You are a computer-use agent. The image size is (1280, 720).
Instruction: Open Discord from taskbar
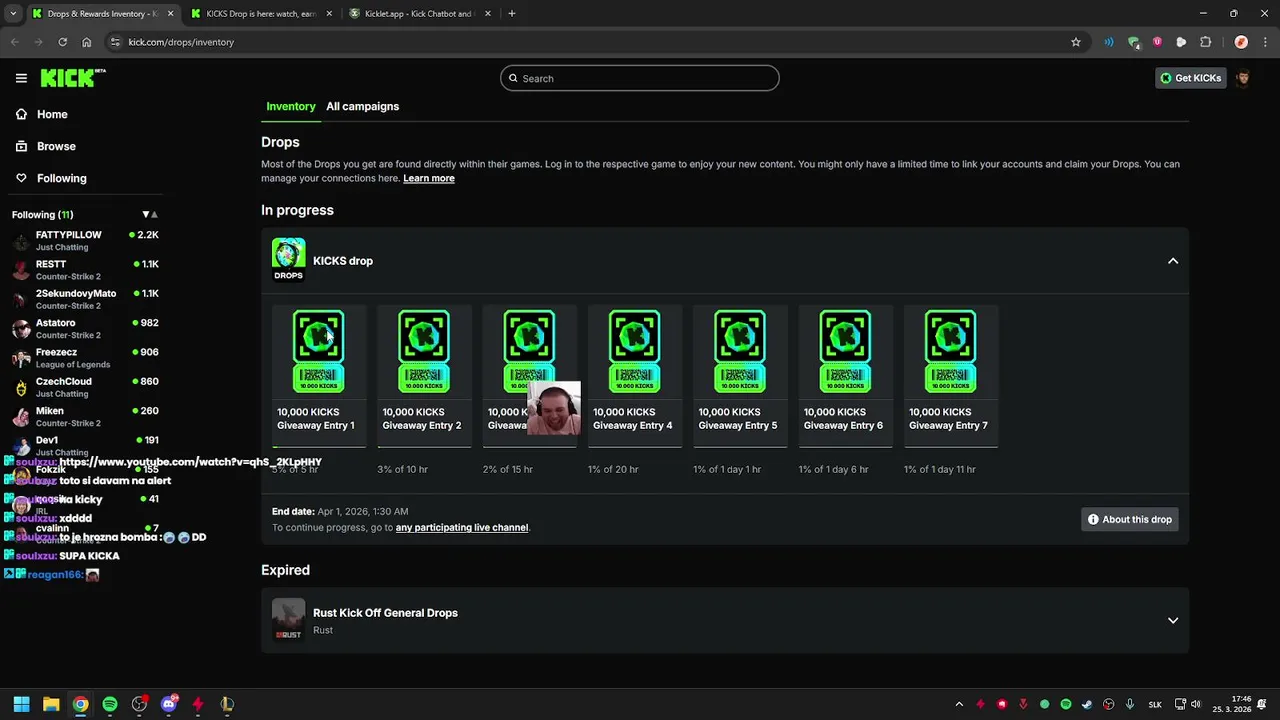[x=169, y=704]
